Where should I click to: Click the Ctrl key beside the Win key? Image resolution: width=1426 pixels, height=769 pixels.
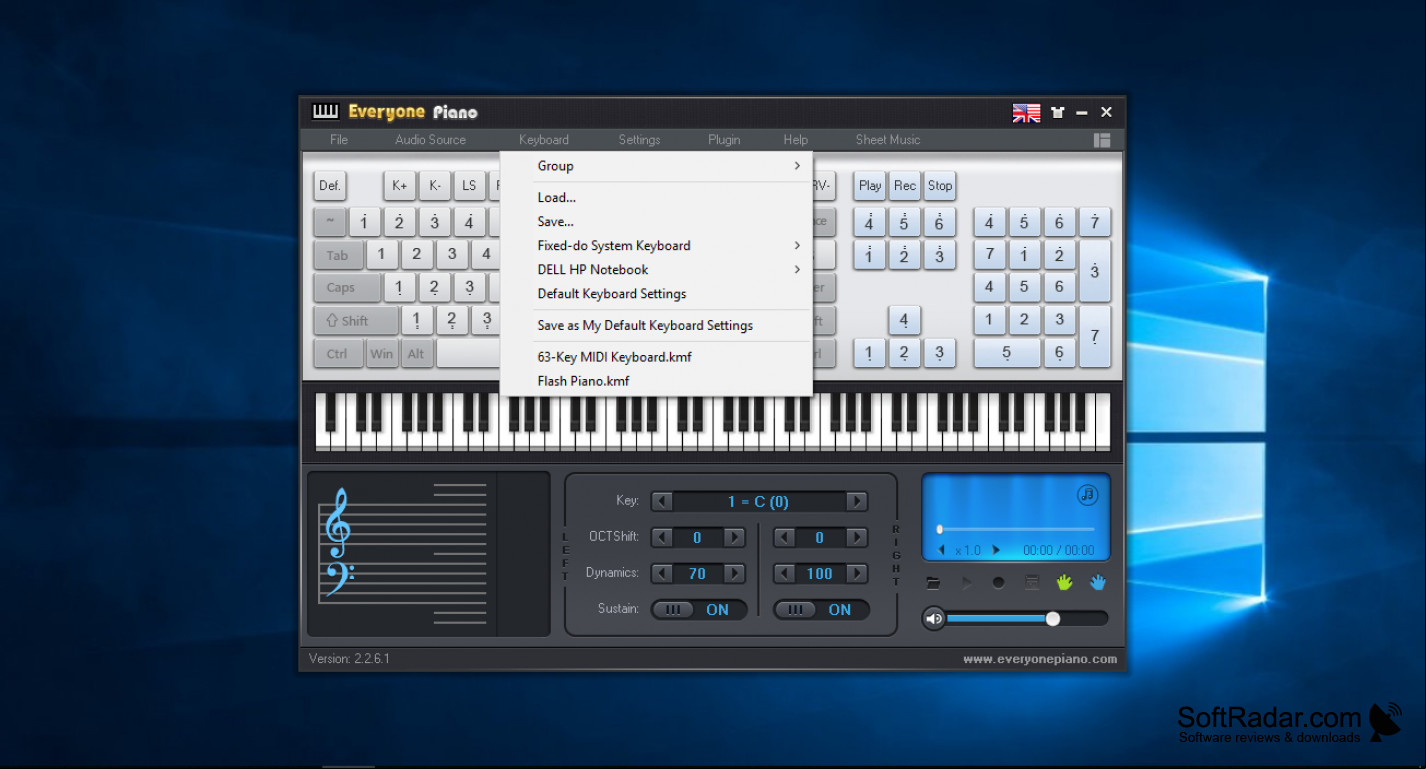pos(338,354)
